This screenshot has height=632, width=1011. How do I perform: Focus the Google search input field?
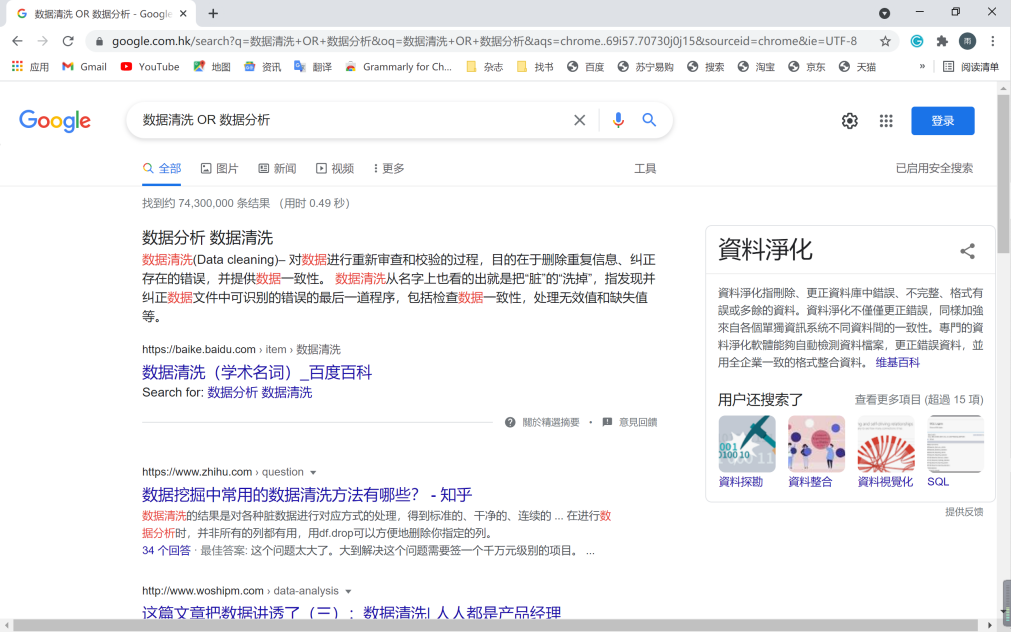click(x=351, y=120)
